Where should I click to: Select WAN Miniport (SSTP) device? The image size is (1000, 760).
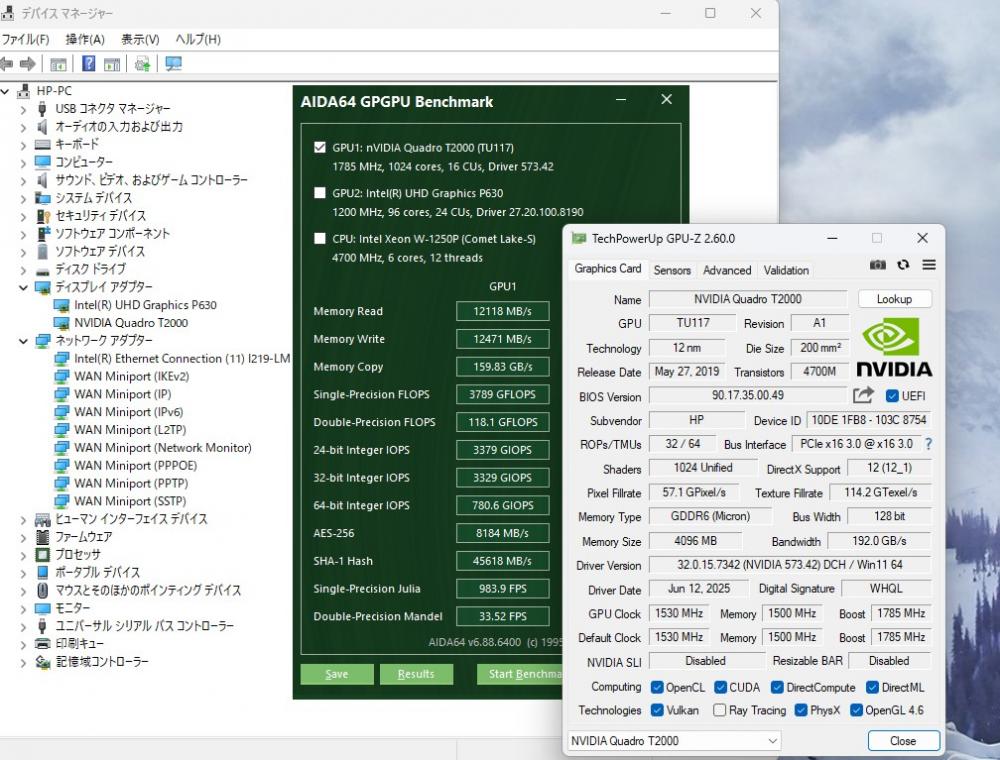tap(130, 501)
